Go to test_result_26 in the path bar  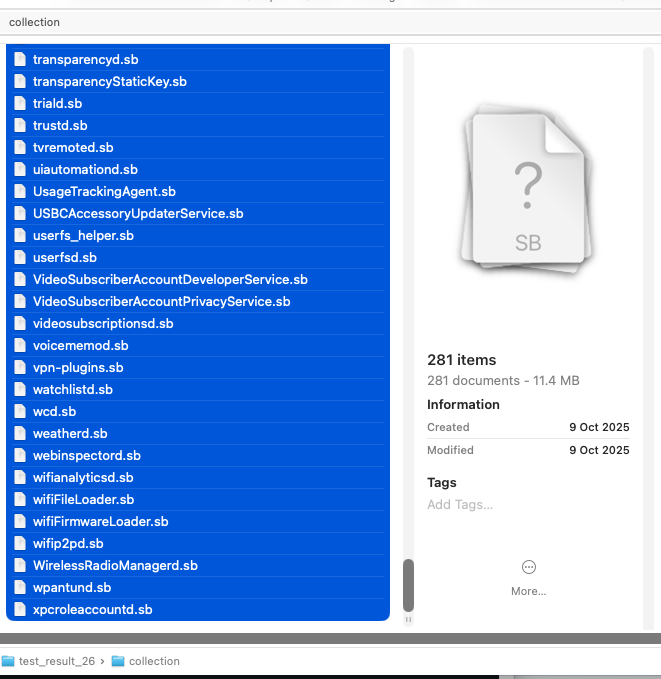(x=52, y=661)
